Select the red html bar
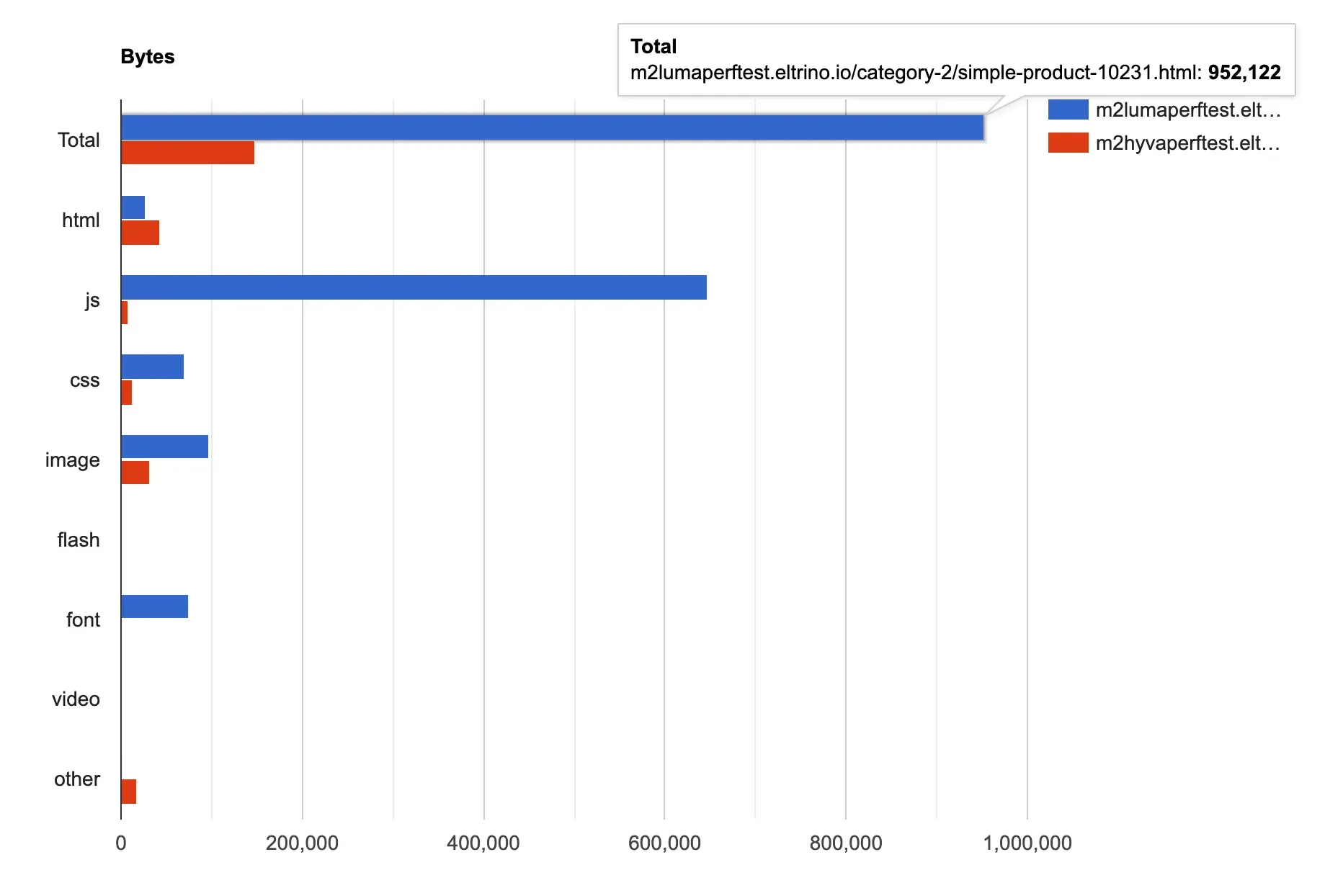Image resolution: width=1343 pixels, height=896 pixels. [x=140, y=233]
